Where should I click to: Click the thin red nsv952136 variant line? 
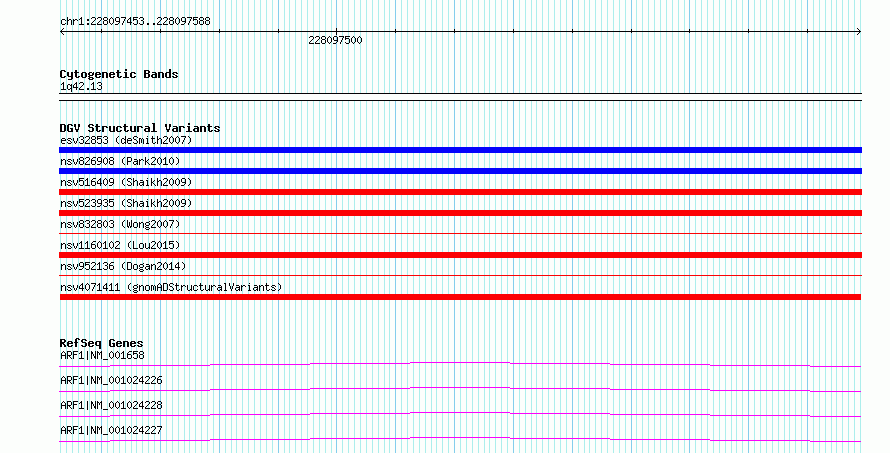click(x=460, y=275)
